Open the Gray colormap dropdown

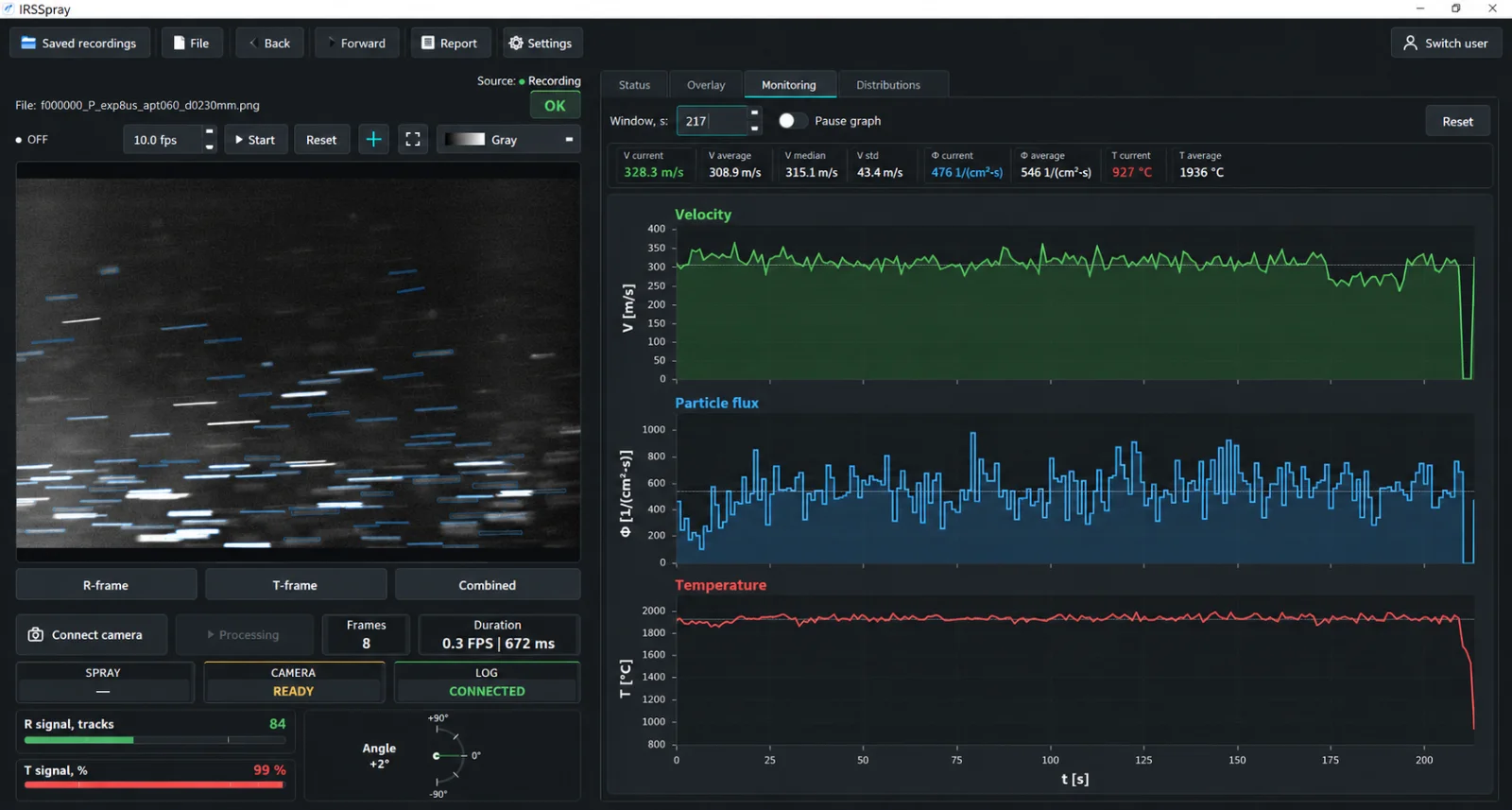pyautogui.click(x=508, y=140)
